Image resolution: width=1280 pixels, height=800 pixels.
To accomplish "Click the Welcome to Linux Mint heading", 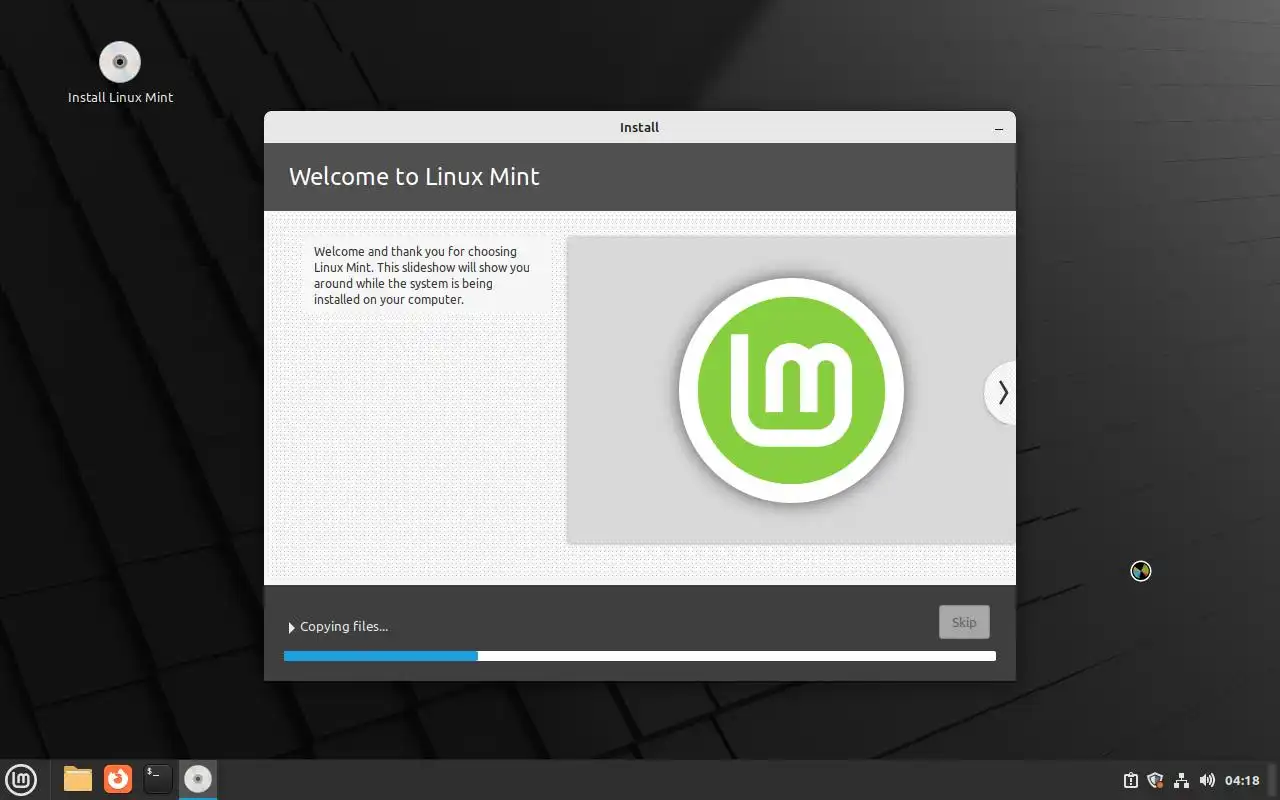I will point(414,177).
